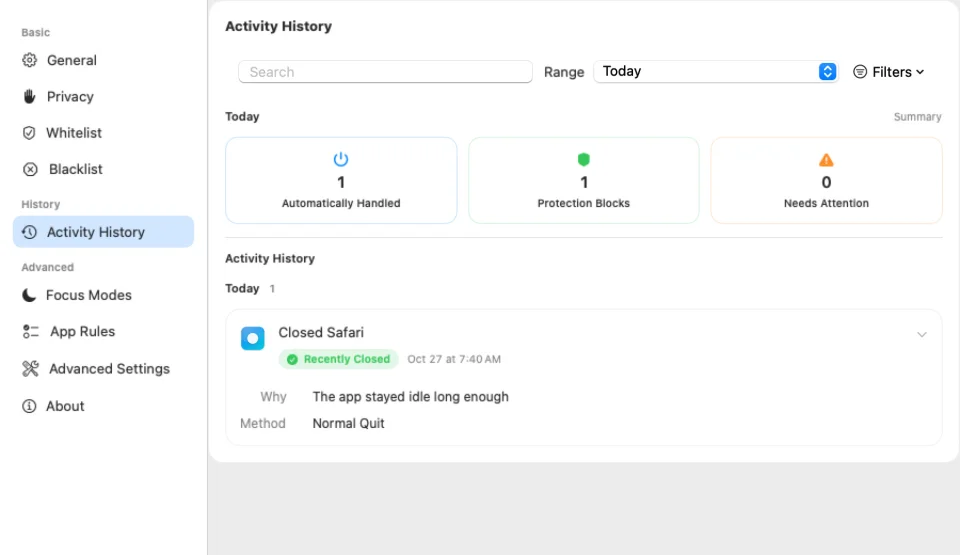Click the Range label text
Viewport: 960px width, 555px height.
click(x=564, y=72)
